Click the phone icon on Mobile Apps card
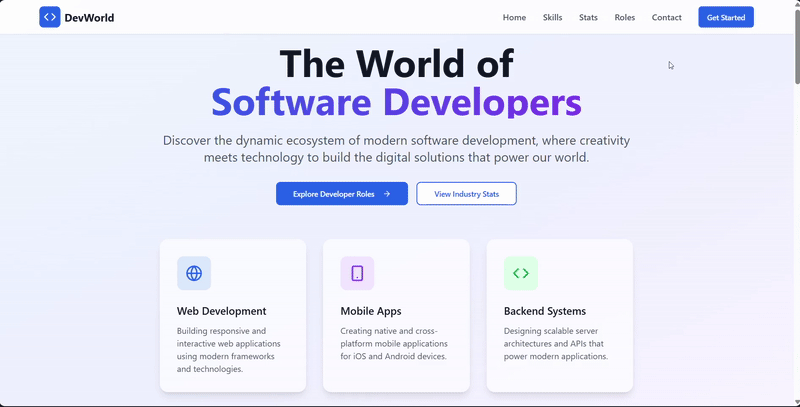 click(x=357, y=273)
